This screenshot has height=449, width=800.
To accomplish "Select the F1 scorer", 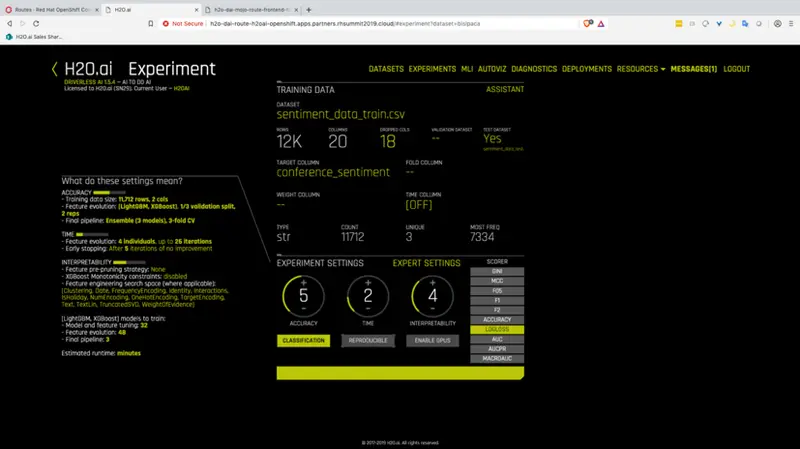I will pyautogui.click(x=497, y=301).
